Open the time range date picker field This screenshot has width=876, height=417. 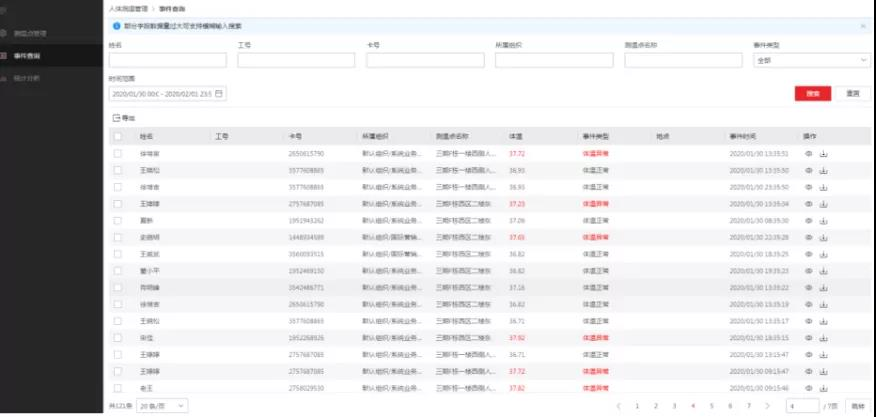pyautogui.click(x=167, y=93)
